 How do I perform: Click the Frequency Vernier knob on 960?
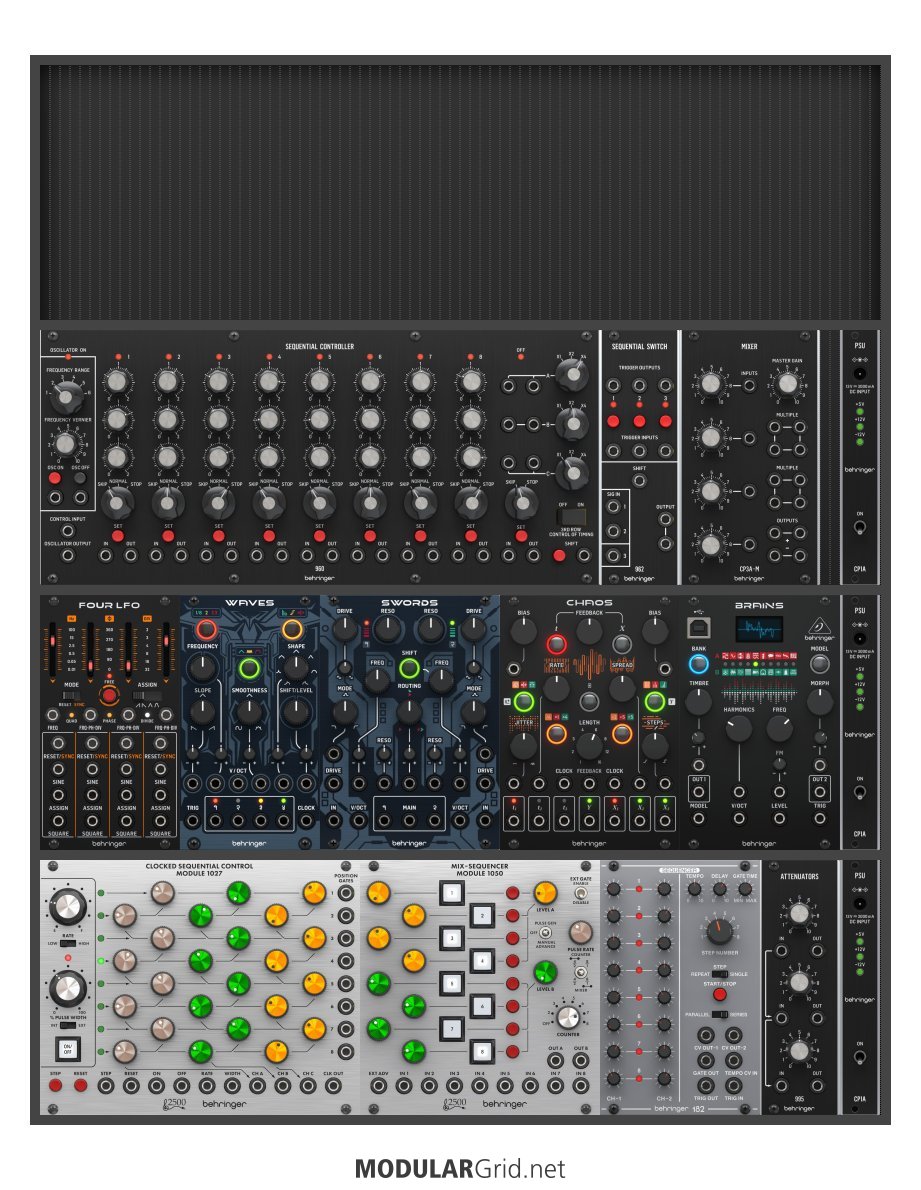65,444
